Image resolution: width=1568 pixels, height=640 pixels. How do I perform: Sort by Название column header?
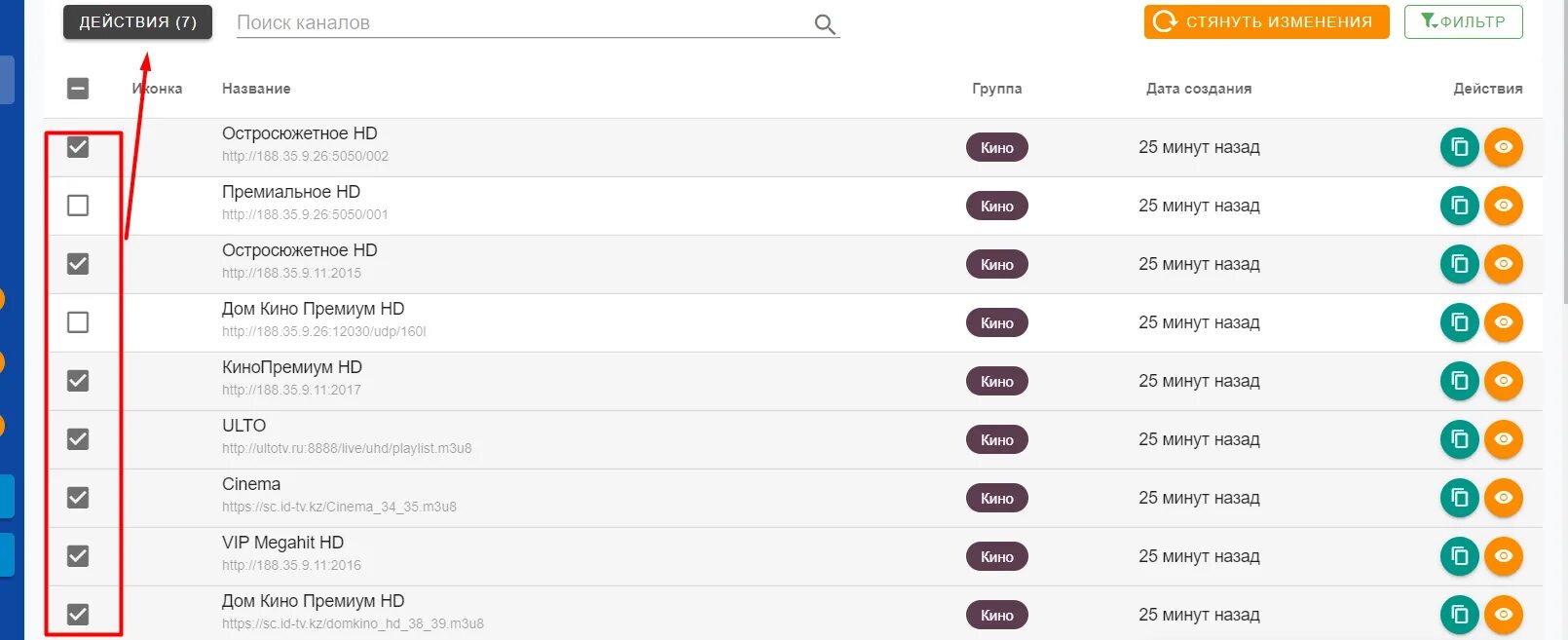[256, 89]
